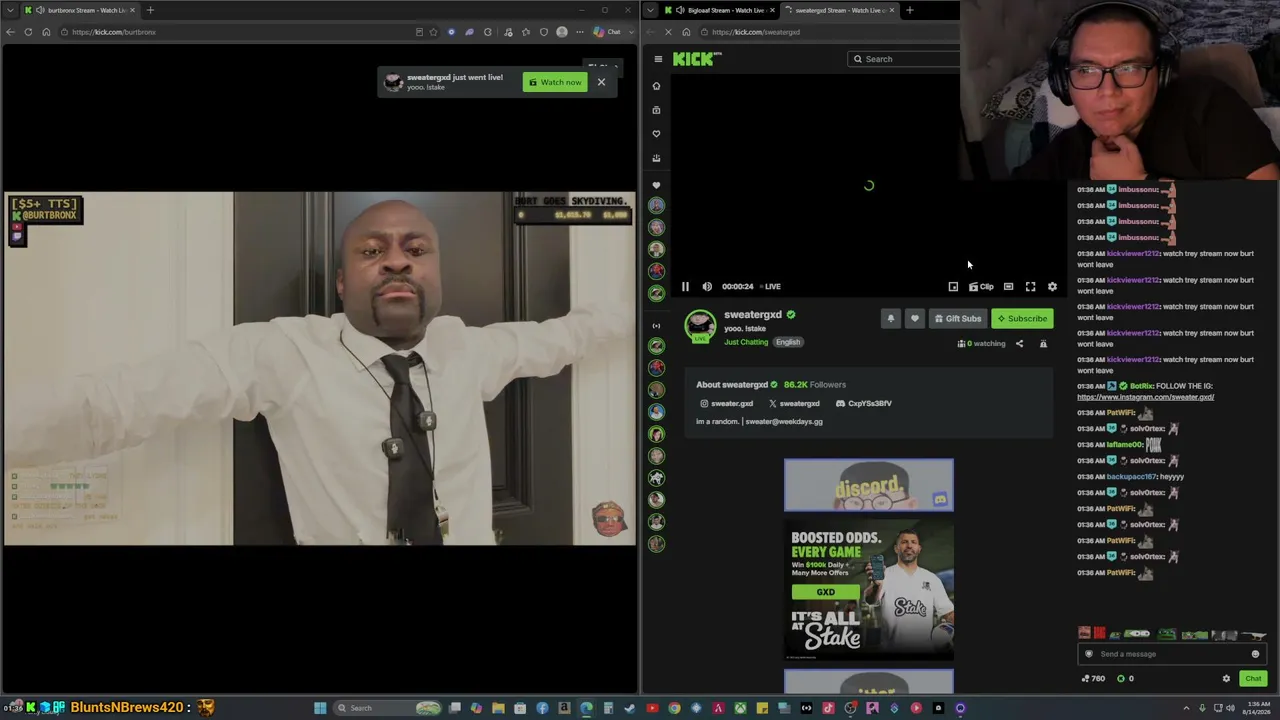Follow sweatergxd with the heart button
The height and width of the screenshot is (720, 1280).
coord(914,319)
